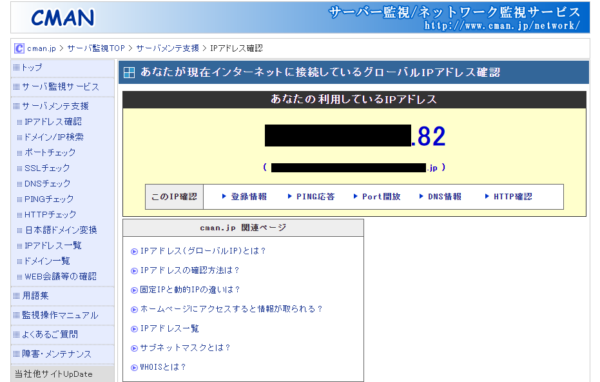Screen dimensions: 600x382
Task: Click PING応答 link for this IP
Action: (x=315, y=197)
